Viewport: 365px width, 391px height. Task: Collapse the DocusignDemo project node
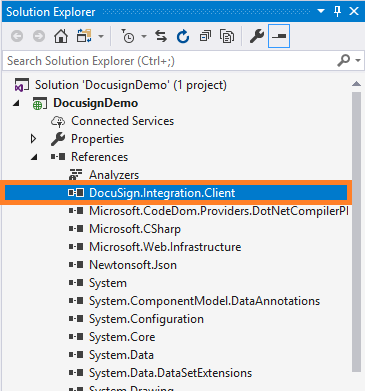click(16, 103)
